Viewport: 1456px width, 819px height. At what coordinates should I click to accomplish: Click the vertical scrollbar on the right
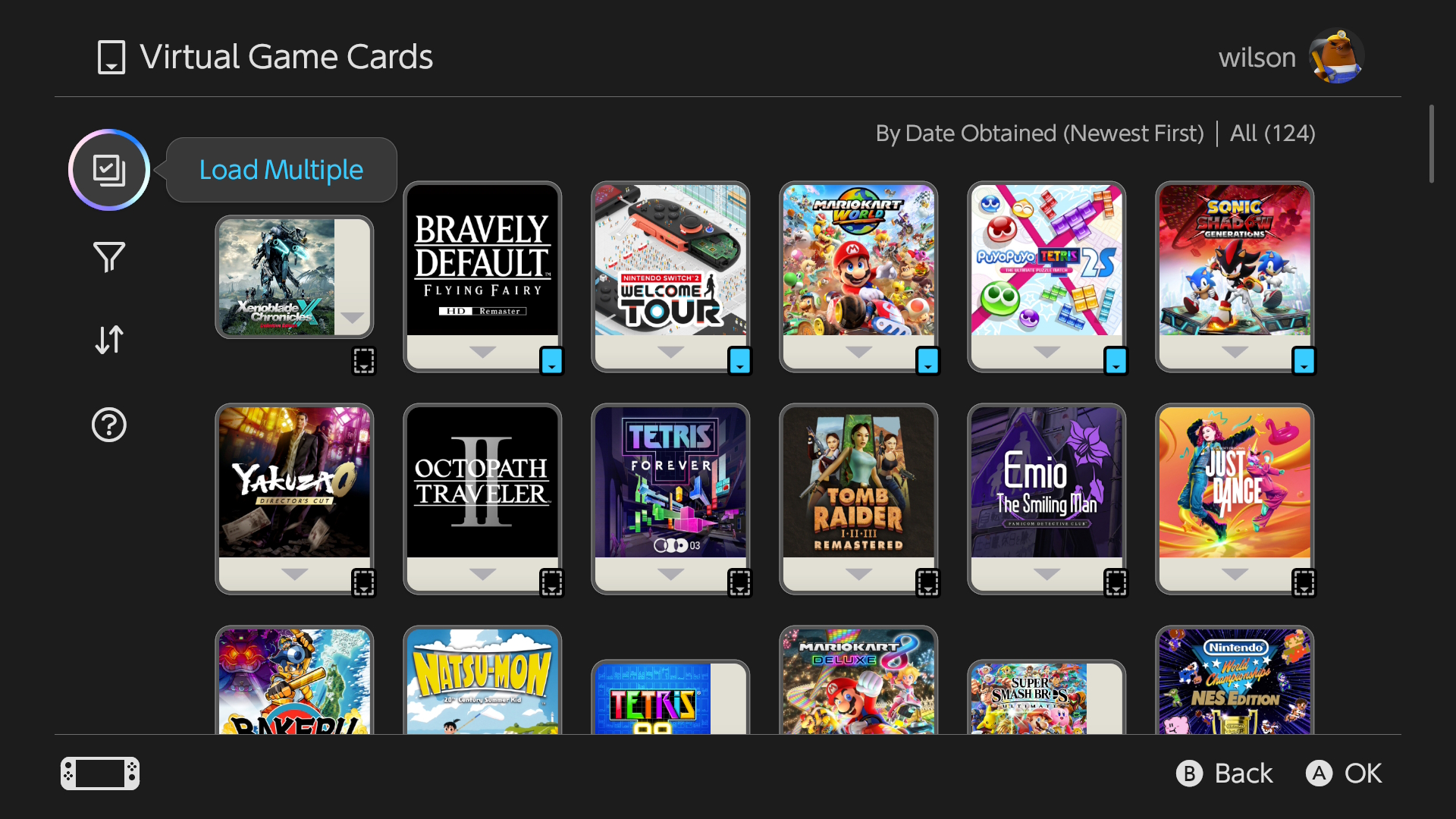[1432, 144]
